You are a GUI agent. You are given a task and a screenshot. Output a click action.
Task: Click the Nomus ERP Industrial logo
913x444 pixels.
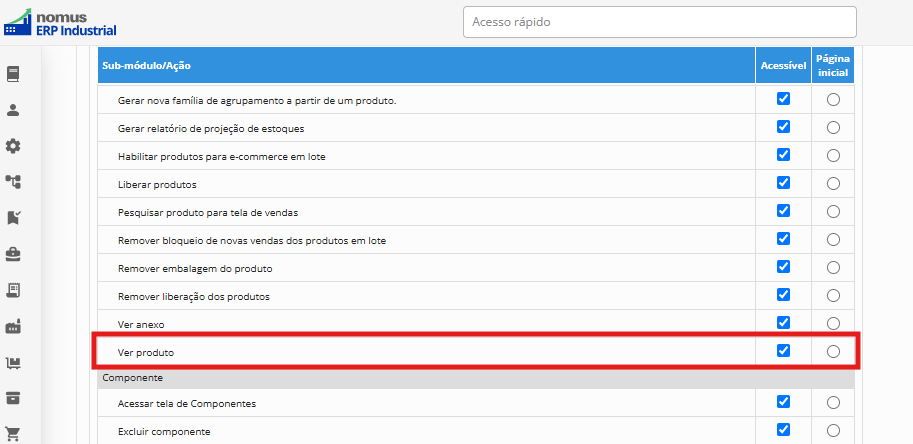tap(60, 23)
